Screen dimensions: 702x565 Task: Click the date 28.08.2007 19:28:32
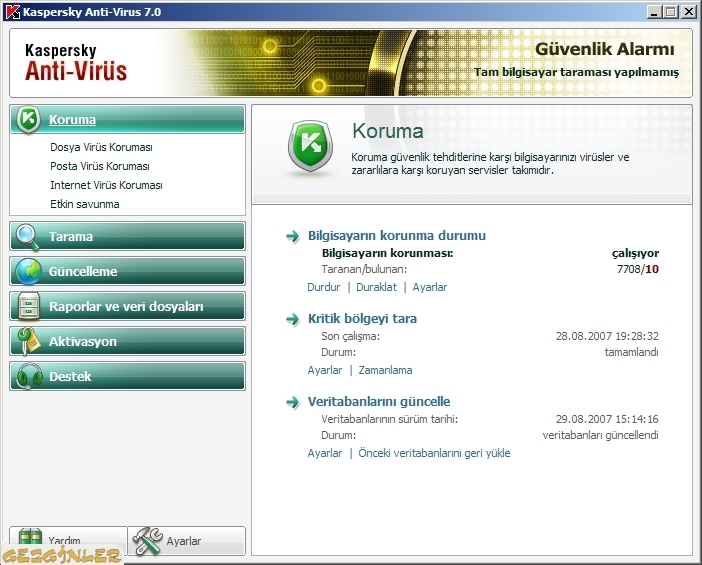coord(607,336)
